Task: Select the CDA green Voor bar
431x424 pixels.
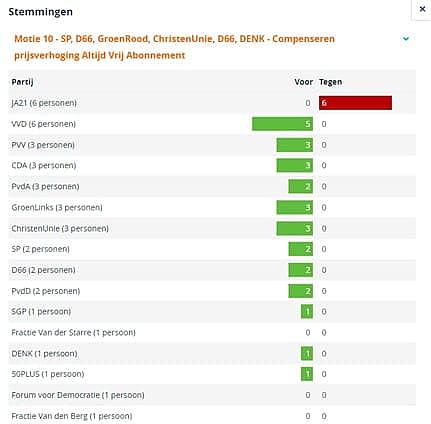Action: point(295,165)
